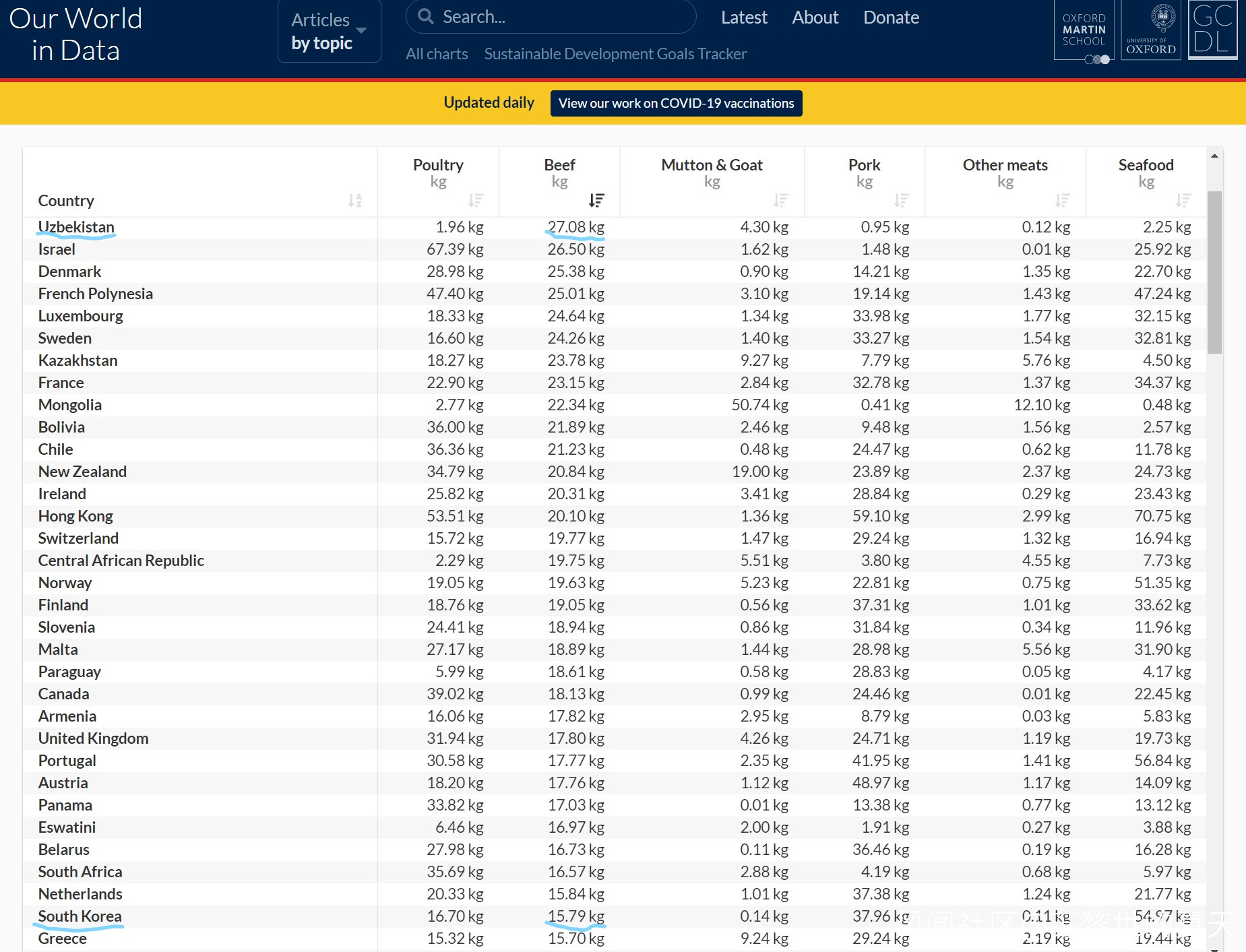Open the Oxford Martin School logo
The height and width of the screenshot is (952, 1246).
point(1084,31)
